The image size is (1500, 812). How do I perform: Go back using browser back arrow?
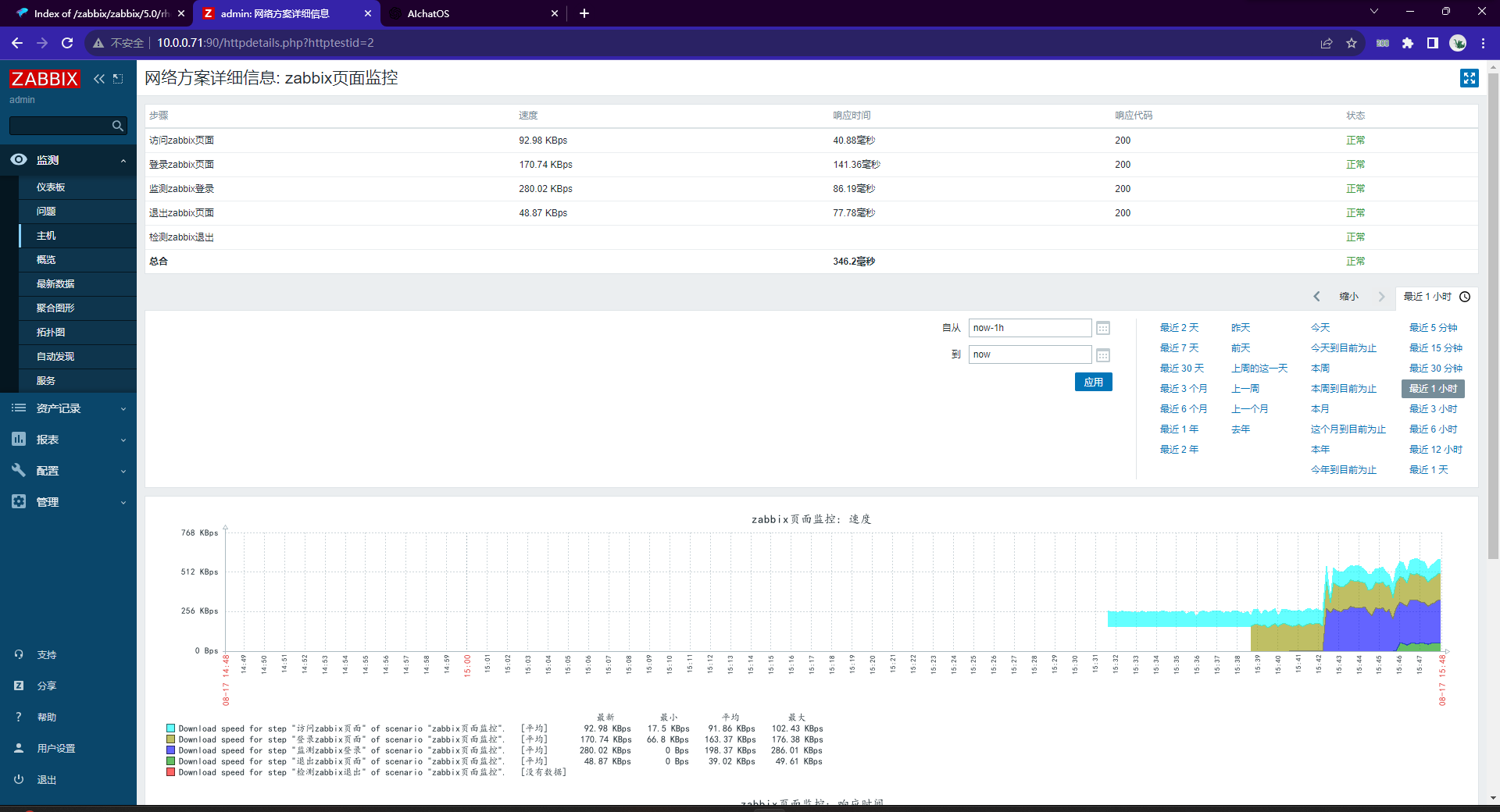click(17, 43)
